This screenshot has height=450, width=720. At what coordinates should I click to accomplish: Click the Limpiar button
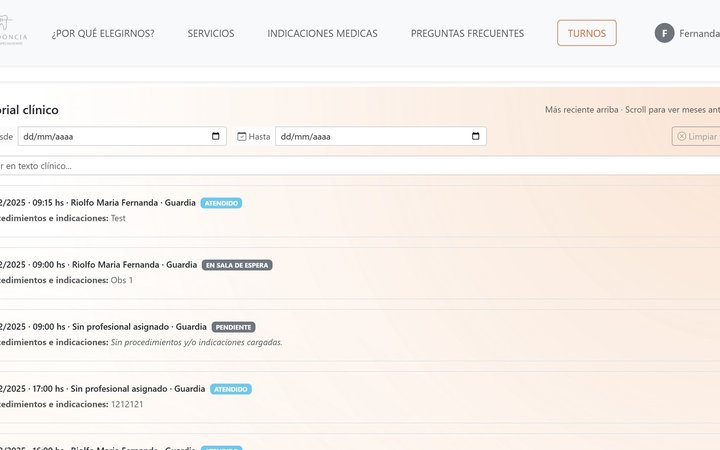[x=696, y=136]
